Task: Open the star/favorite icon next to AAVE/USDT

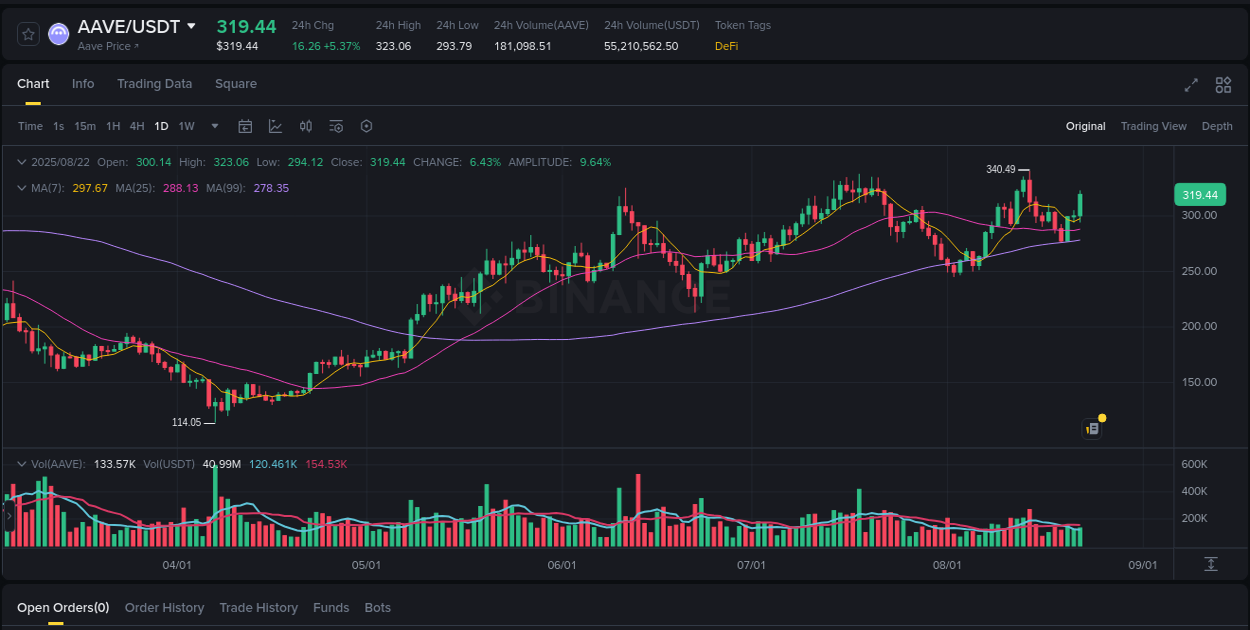Action: coord(27,33)
